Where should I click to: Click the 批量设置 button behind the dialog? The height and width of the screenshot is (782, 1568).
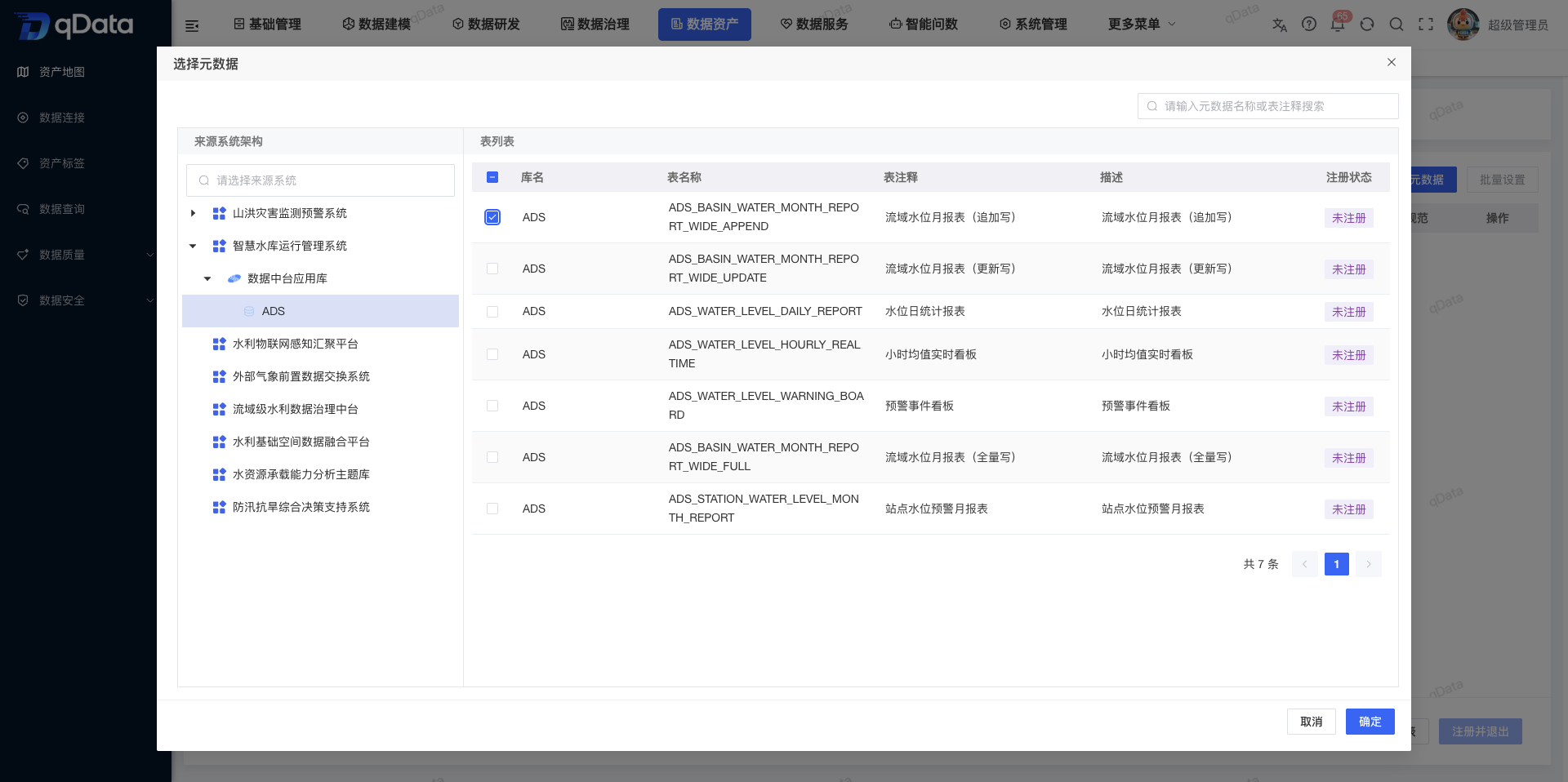coord(1503,180)
